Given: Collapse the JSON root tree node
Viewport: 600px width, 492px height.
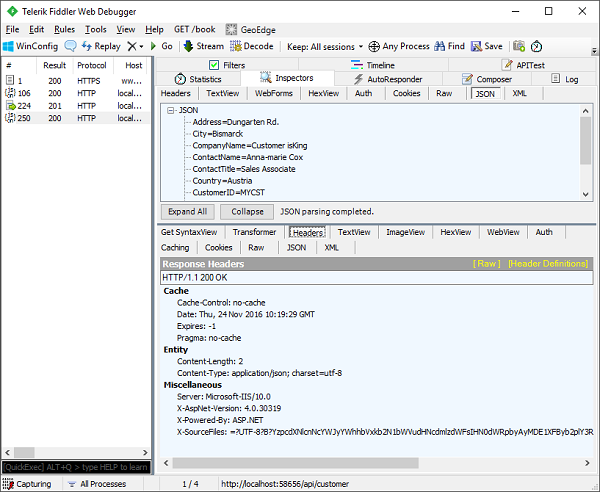Looking at the screenshot, I should (x=170, y=111).
